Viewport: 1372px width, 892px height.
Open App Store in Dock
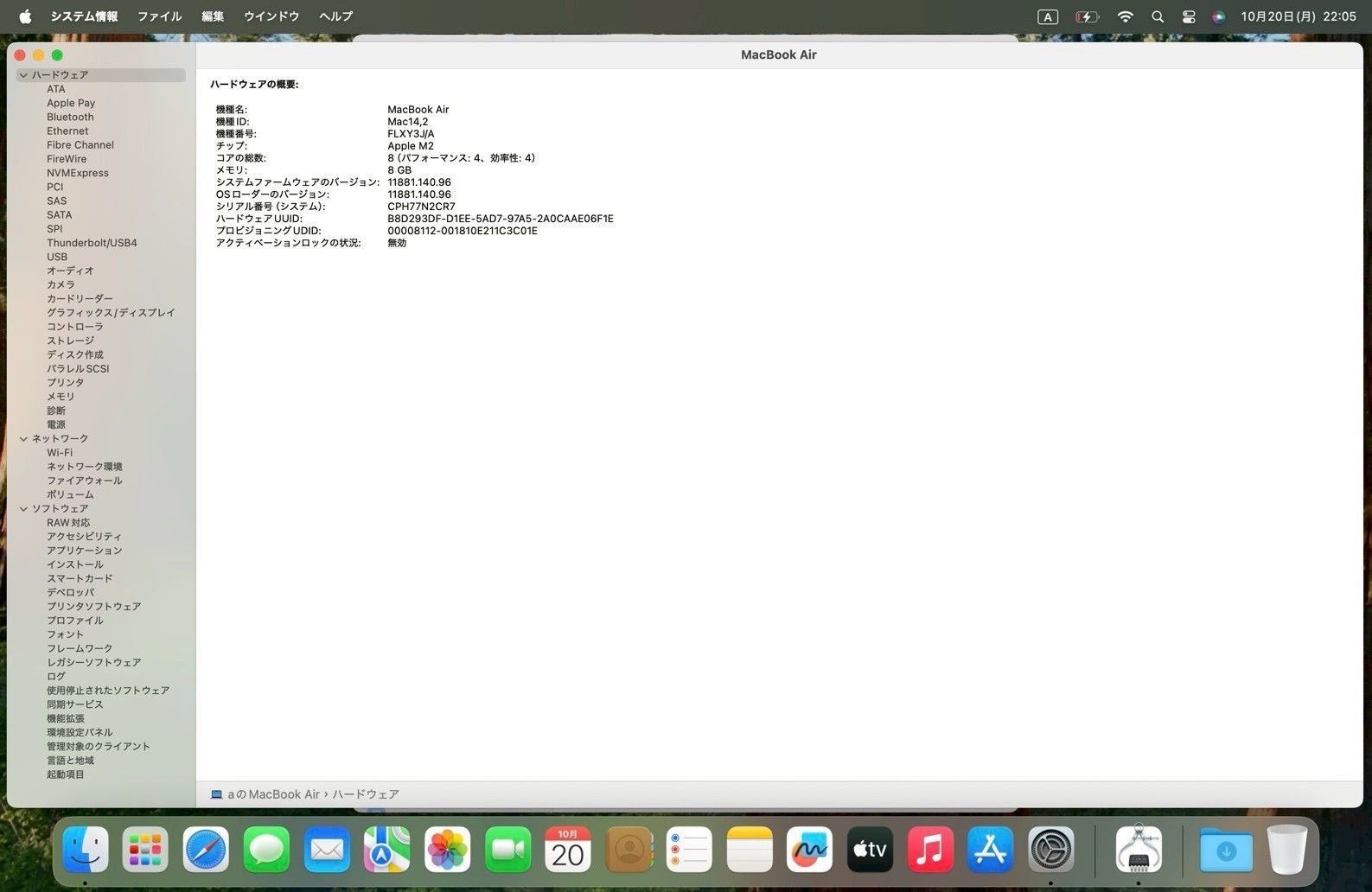point(991,851)
